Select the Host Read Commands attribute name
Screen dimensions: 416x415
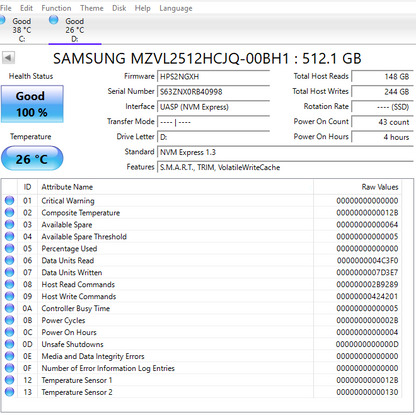point(78,284)
